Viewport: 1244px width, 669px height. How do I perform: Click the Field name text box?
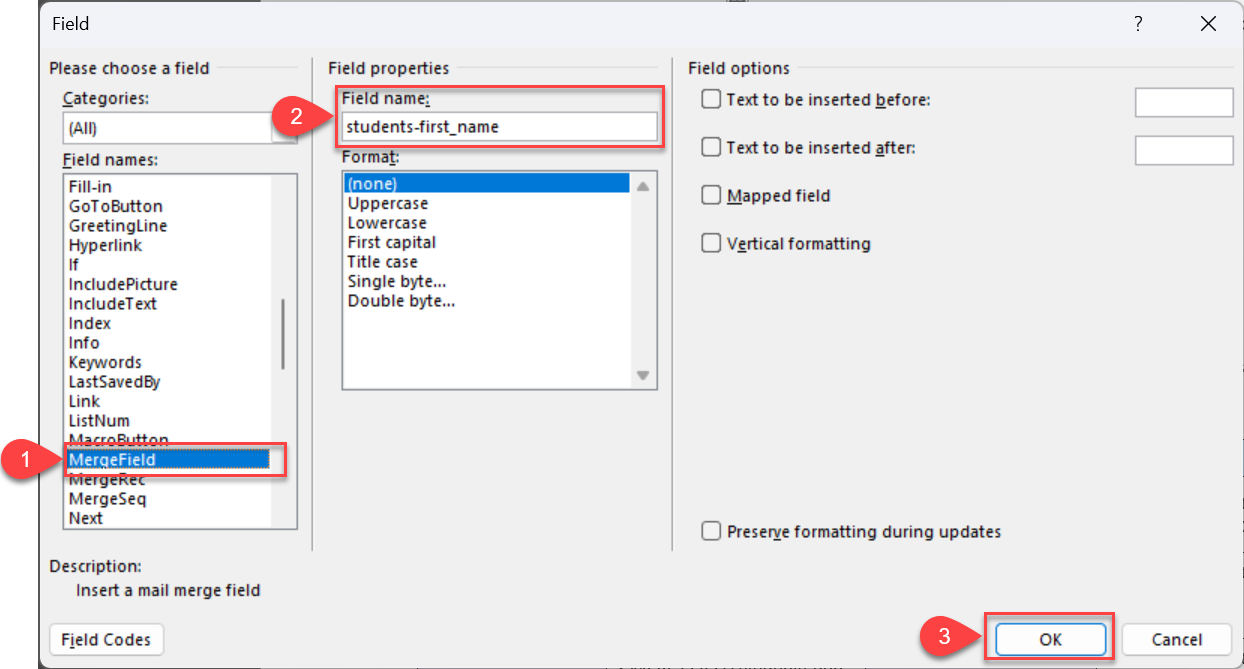(499, 127)
